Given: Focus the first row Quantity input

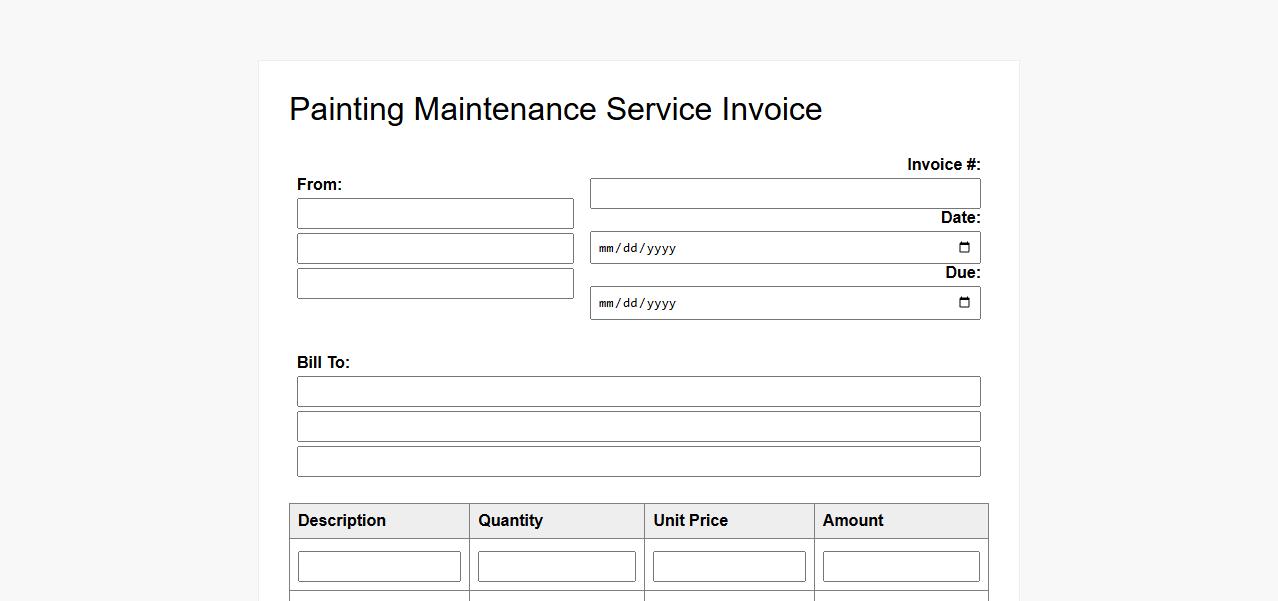Looking at the screenshot, I should 556,566.
